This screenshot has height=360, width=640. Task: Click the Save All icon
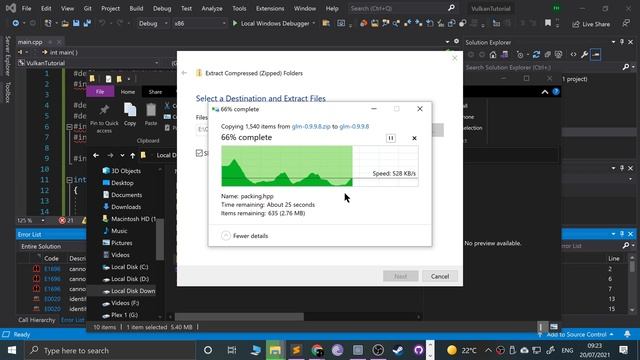click(87, 24)
